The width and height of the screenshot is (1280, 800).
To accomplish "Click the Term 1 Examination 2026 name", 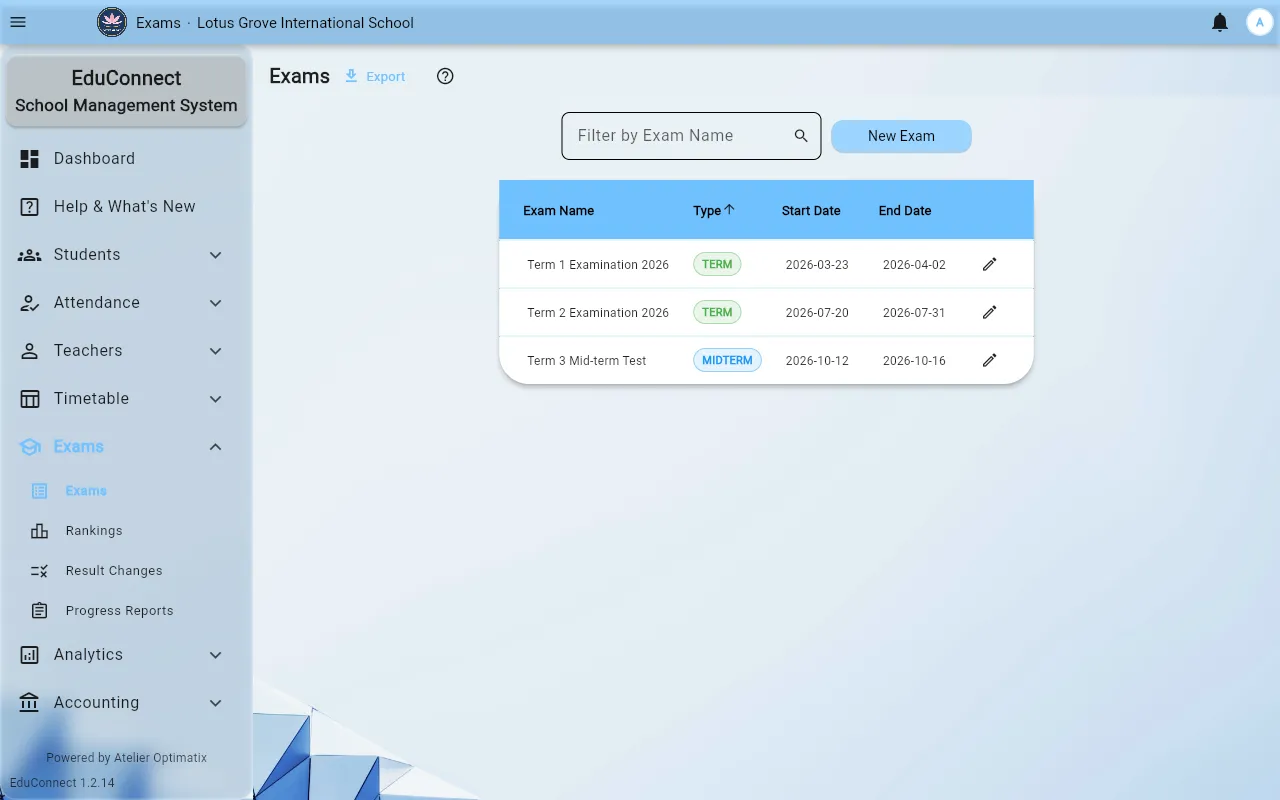I will [x=598, y=265].
